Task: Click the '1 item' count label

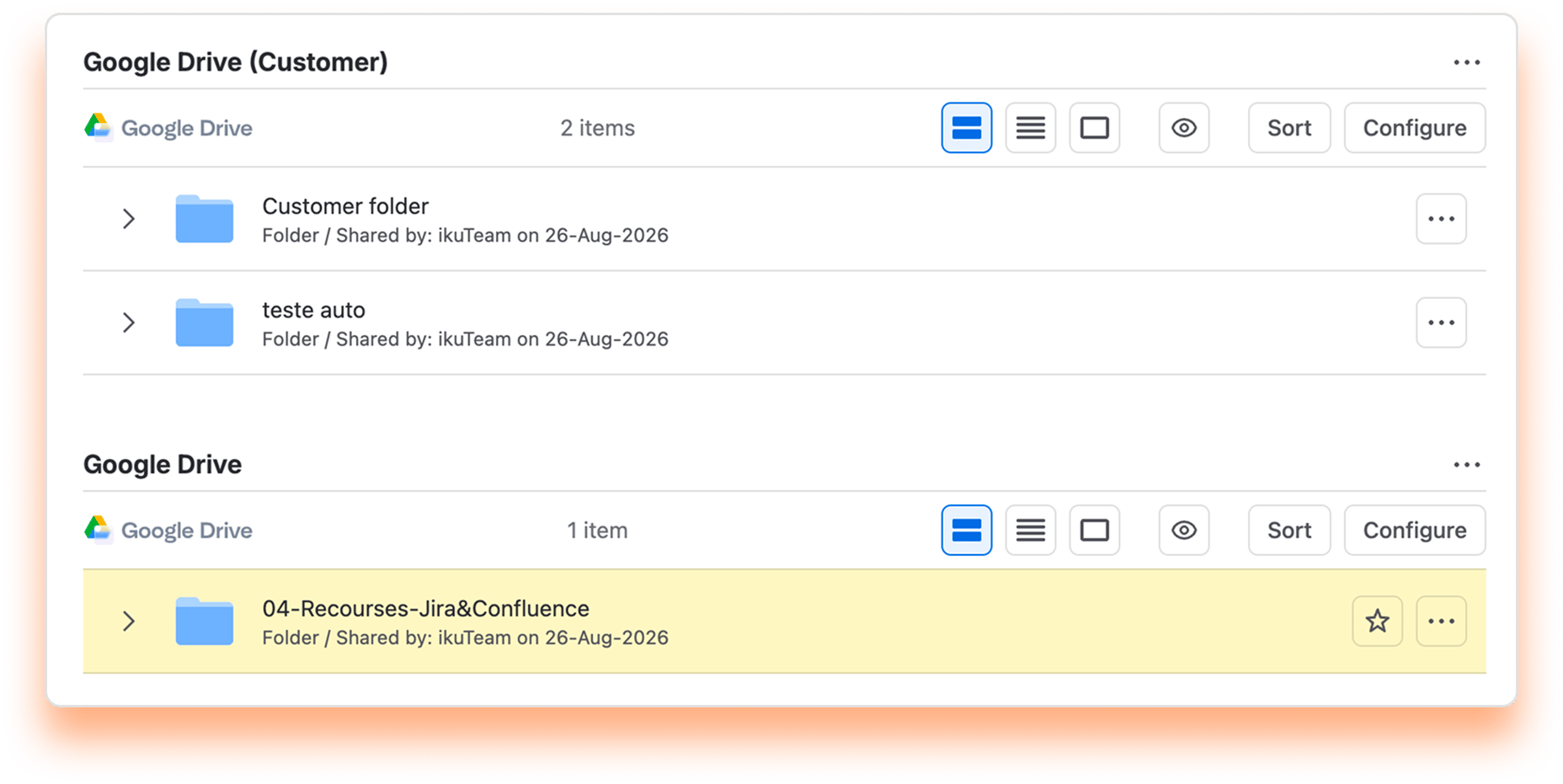Action: click(597, 531)
